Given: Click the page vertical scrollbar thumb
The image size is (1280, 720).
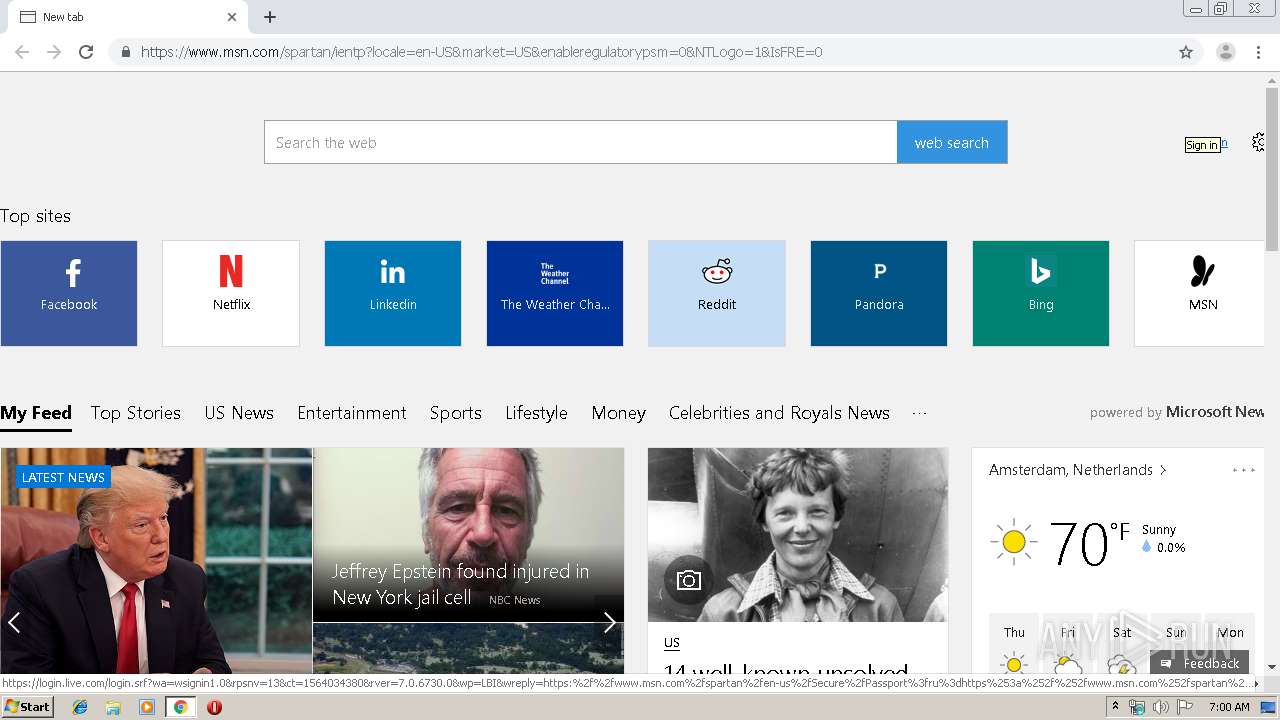Looking at the screenshot, I should (1272, 170).
